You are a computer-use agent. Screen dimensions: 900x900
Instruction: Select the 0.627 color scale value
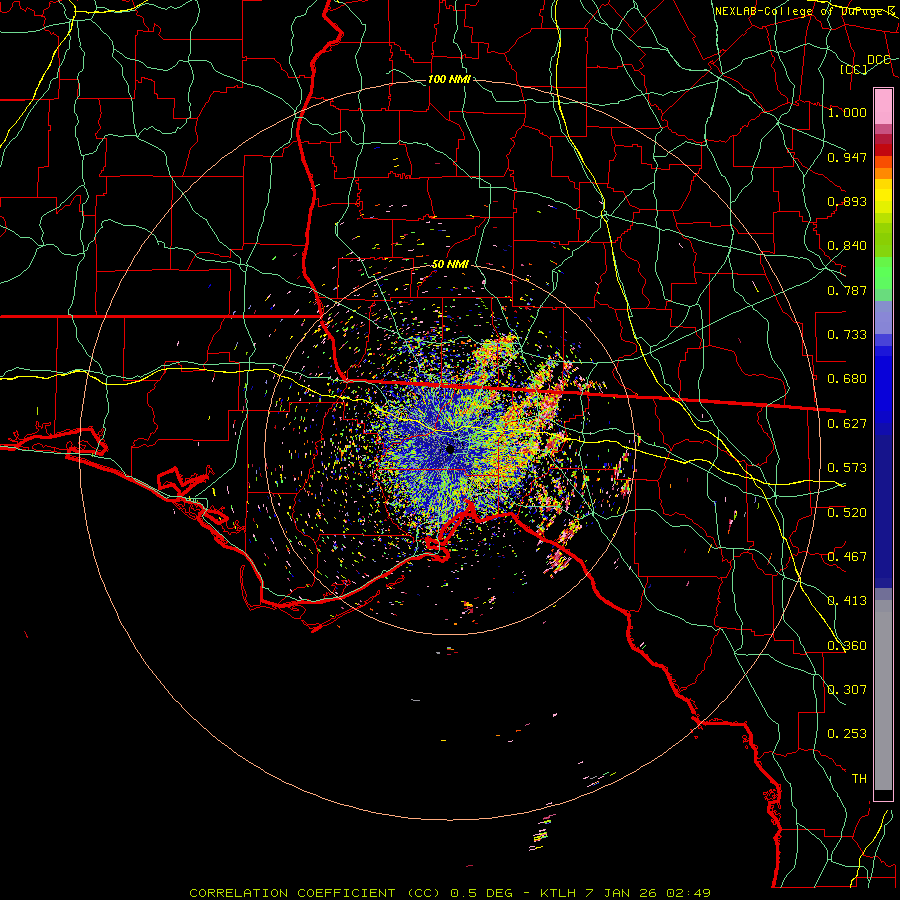click(847, 424)
